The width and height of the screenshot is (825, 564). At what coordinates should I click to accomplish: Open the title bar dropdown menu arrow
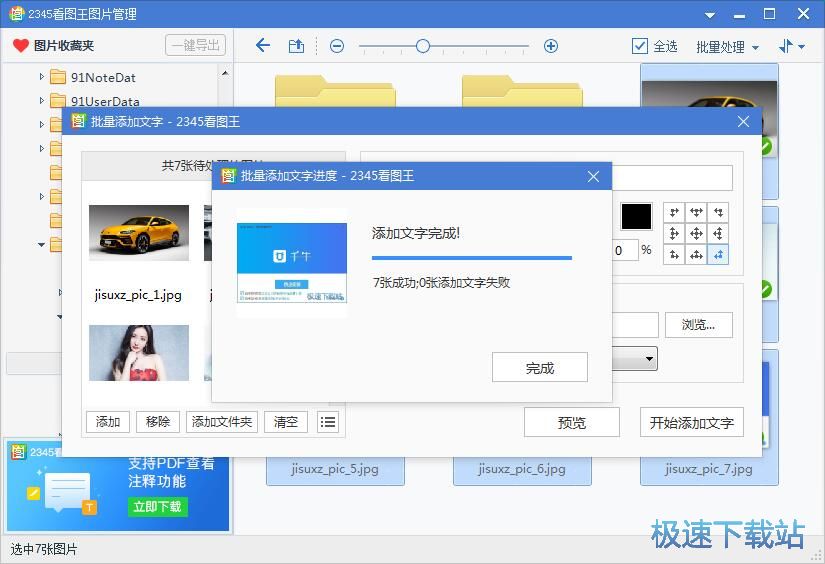[x=710, y=15]
